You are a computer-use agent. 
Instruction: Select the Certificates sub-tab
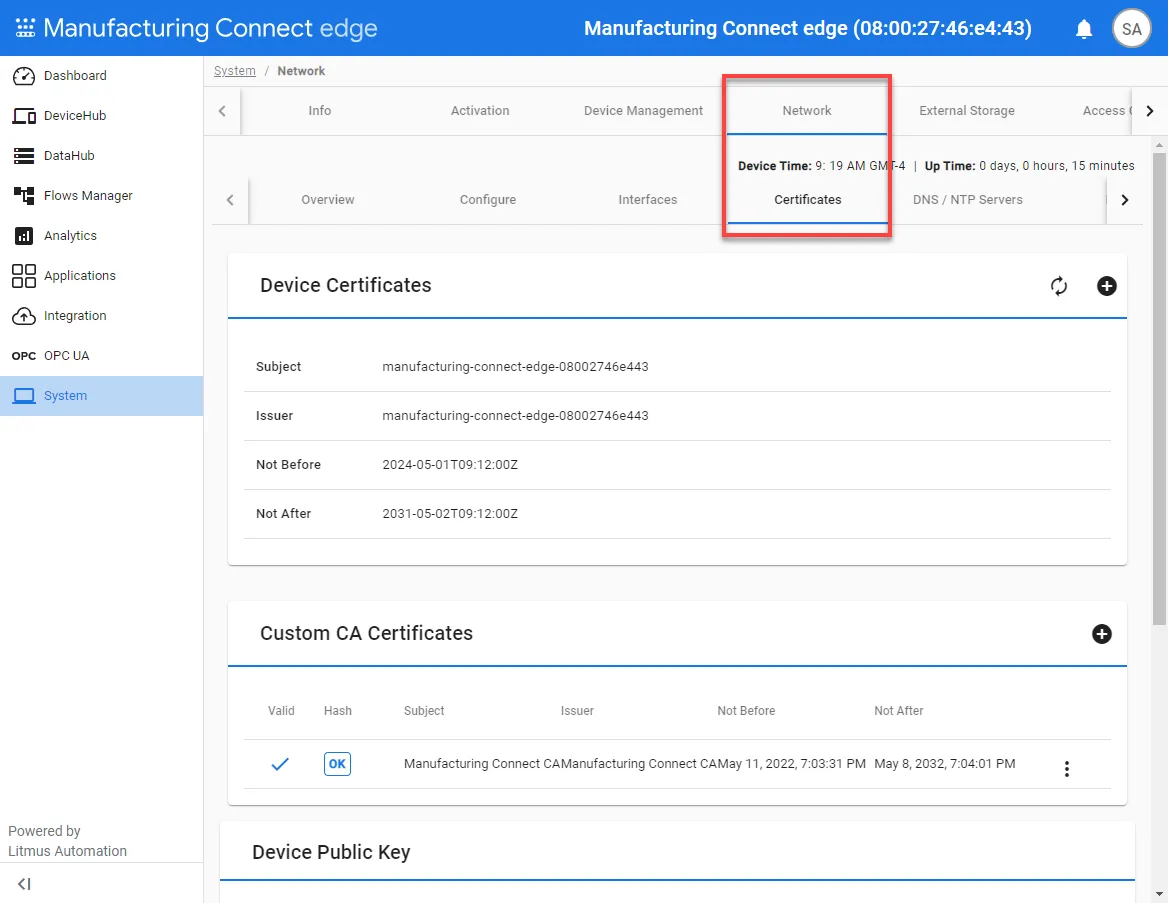pos(807,200)
